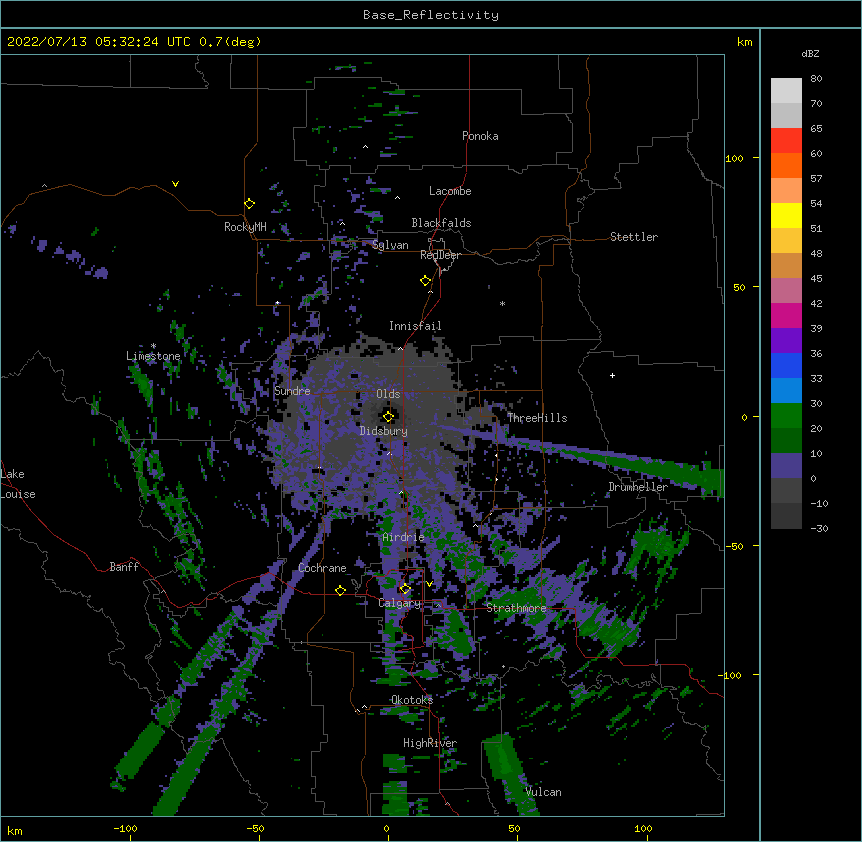Select the purple 36–39 dBZ legend swatch
The height and width of the screenshot is (842, 862).
(x=786, y=340)
